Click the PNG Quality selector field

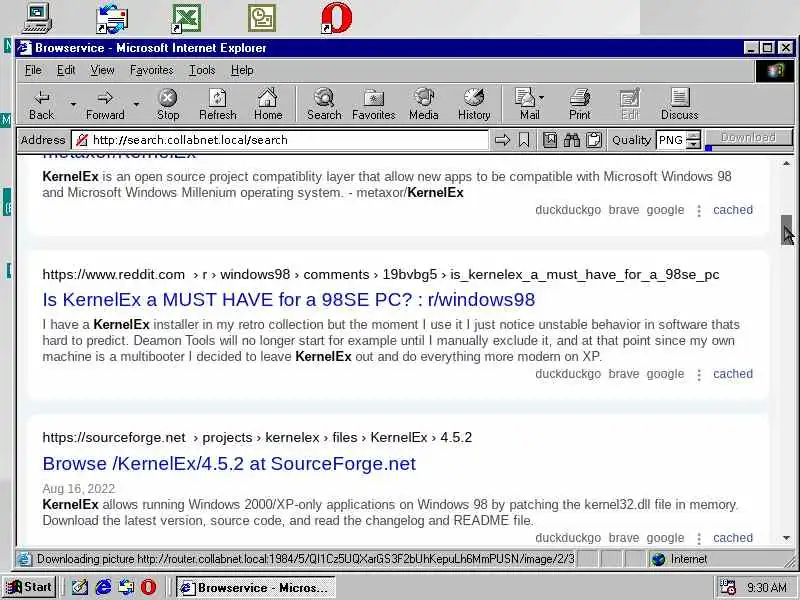tap(670, 140)
